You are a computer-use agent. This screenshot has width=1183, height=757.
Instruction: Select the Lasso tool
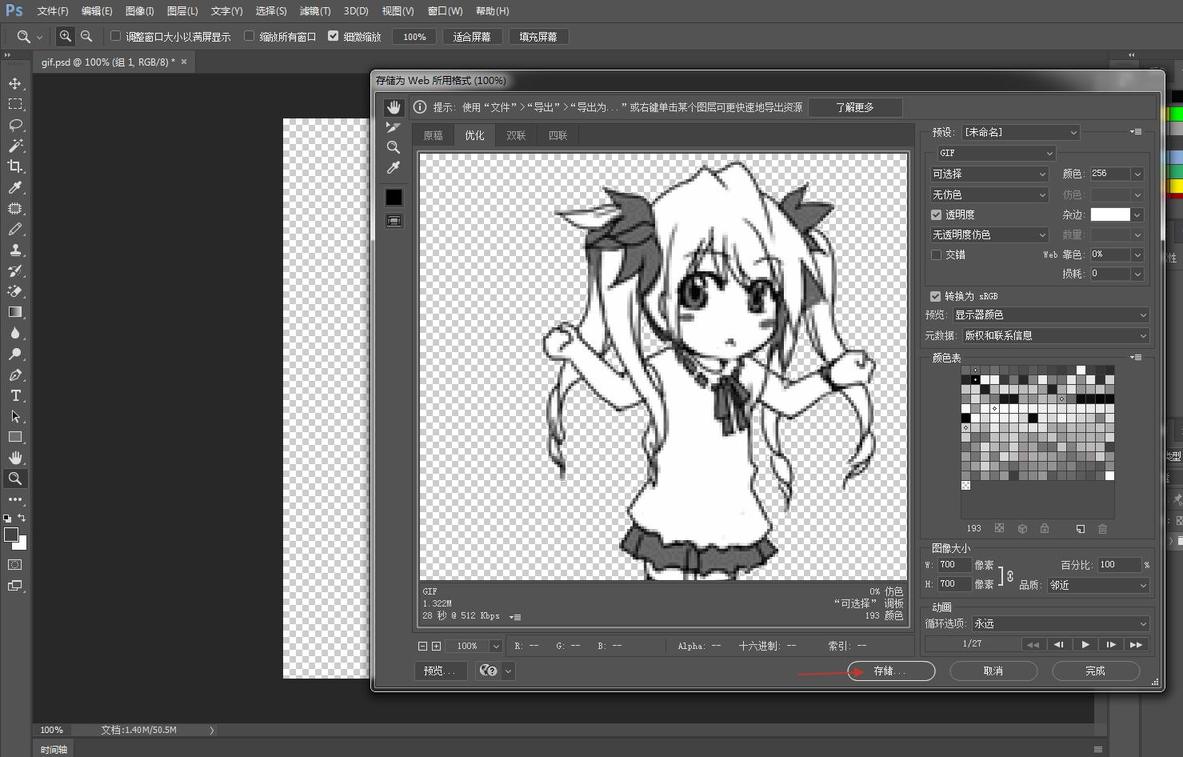tap(15, 125)
